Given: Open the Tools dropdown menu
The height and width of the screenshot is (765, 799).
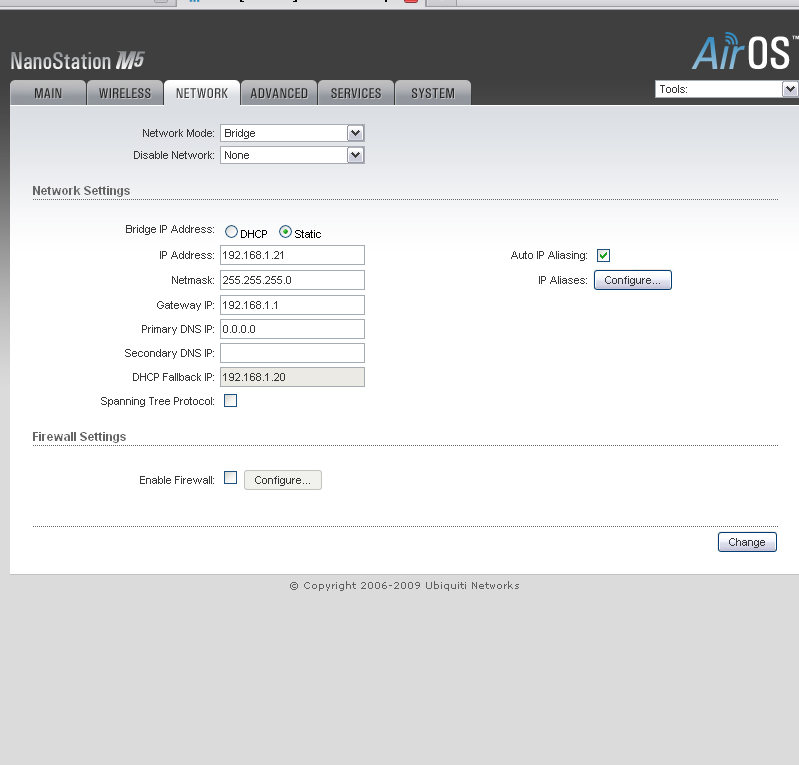Looking at the screenshot, I should coord(726,89).
